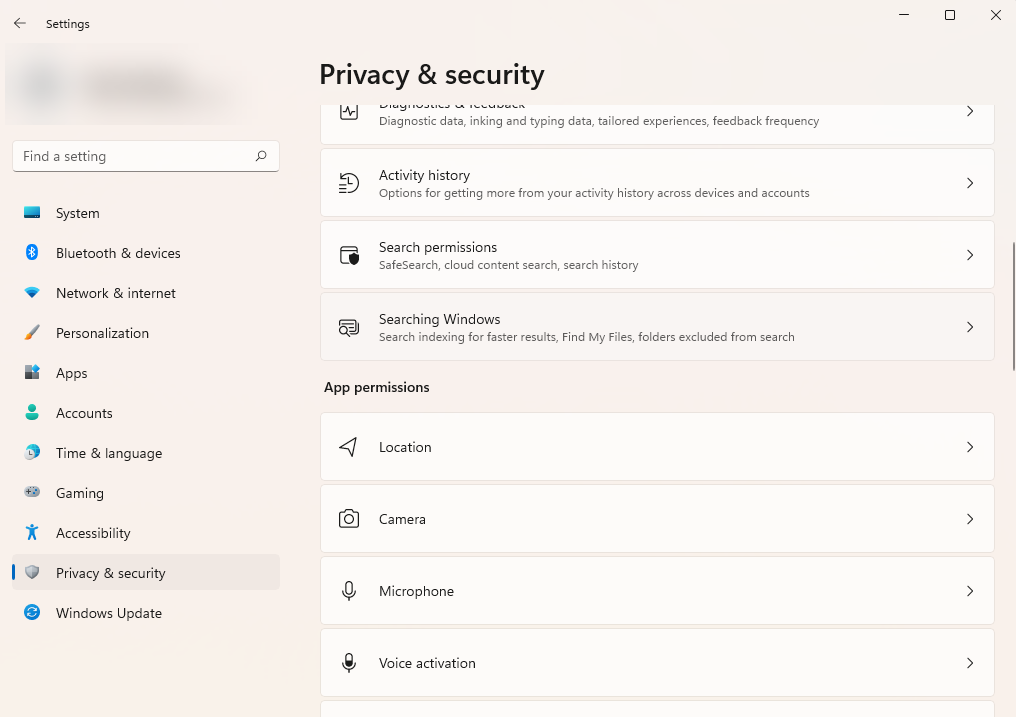Click the Find a setting search box
1016x717 pixels.
146,156
